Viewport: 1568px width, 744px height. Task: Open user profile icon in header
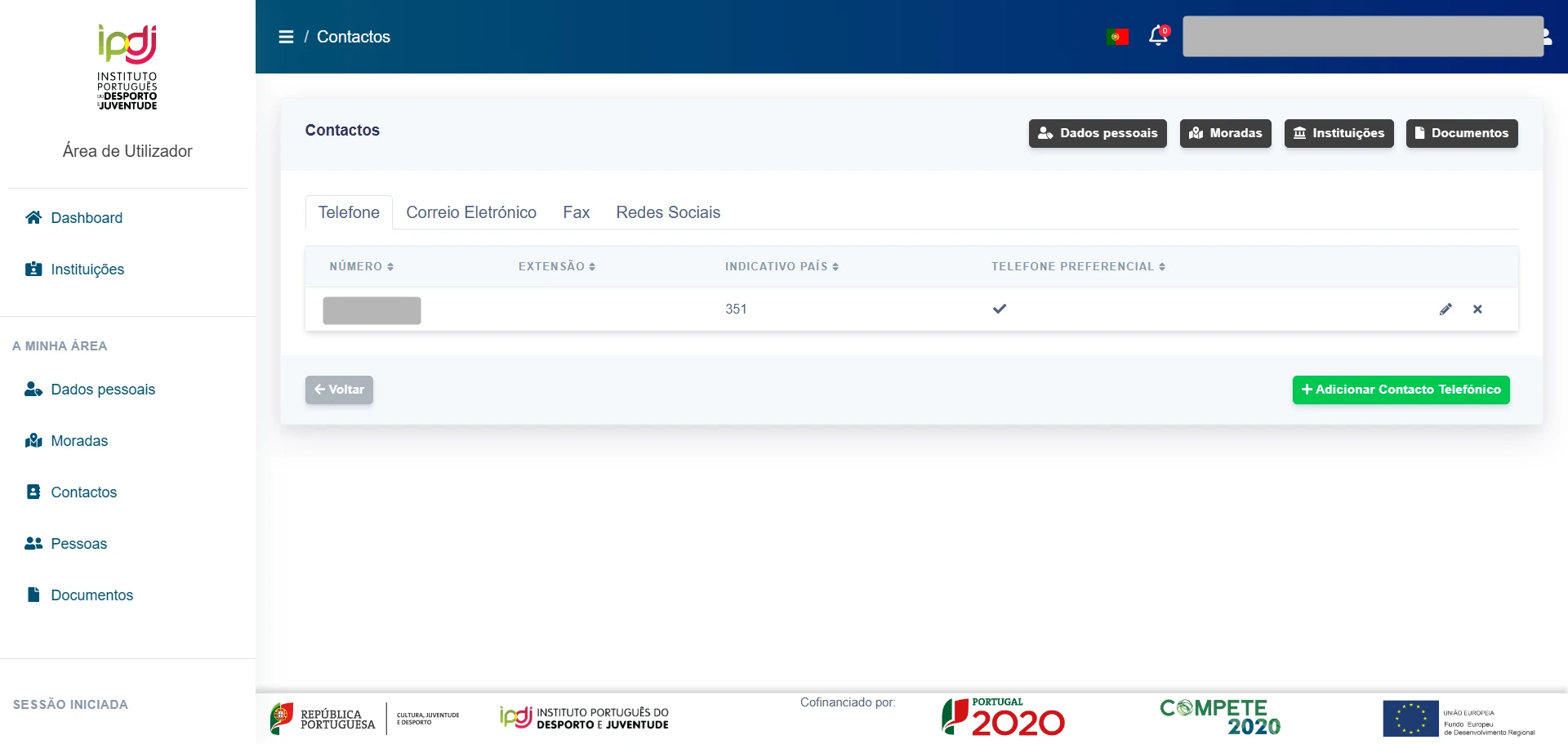click(x=1548, y=37)
